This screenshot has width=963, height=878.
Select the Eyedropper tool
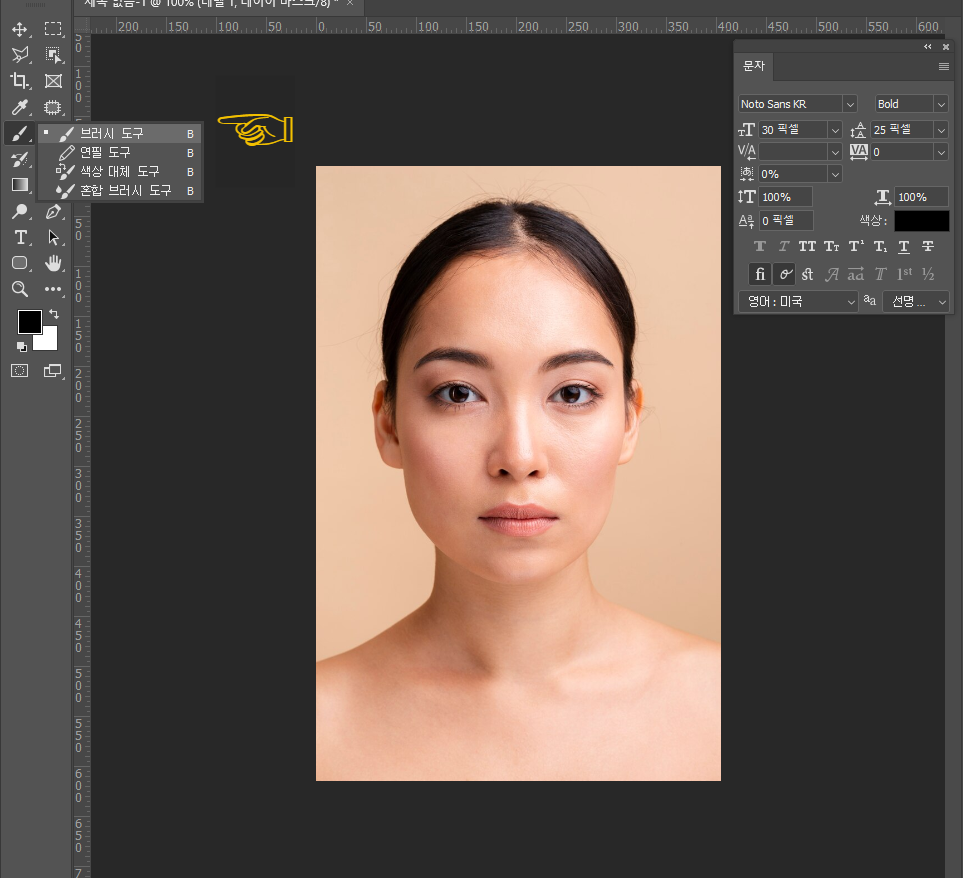20,107
